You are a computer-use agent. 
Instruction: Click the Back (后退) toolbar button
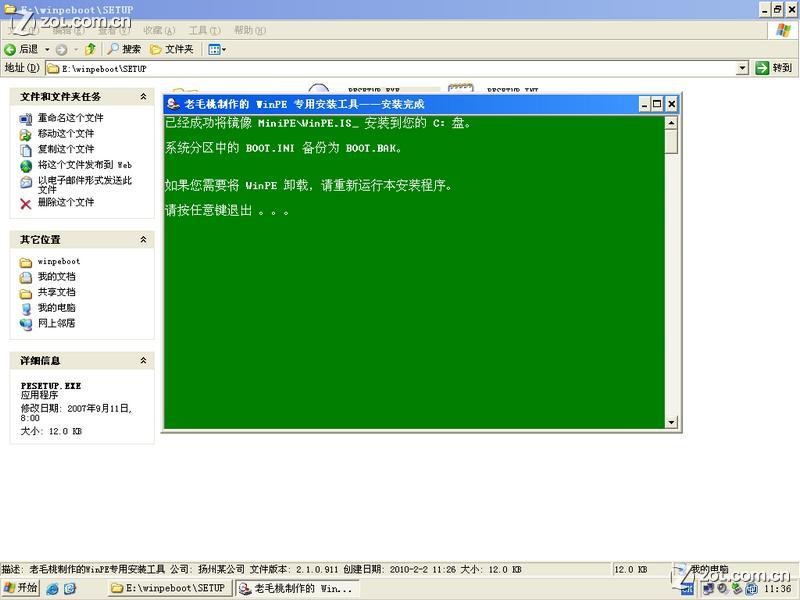(22, 49)
